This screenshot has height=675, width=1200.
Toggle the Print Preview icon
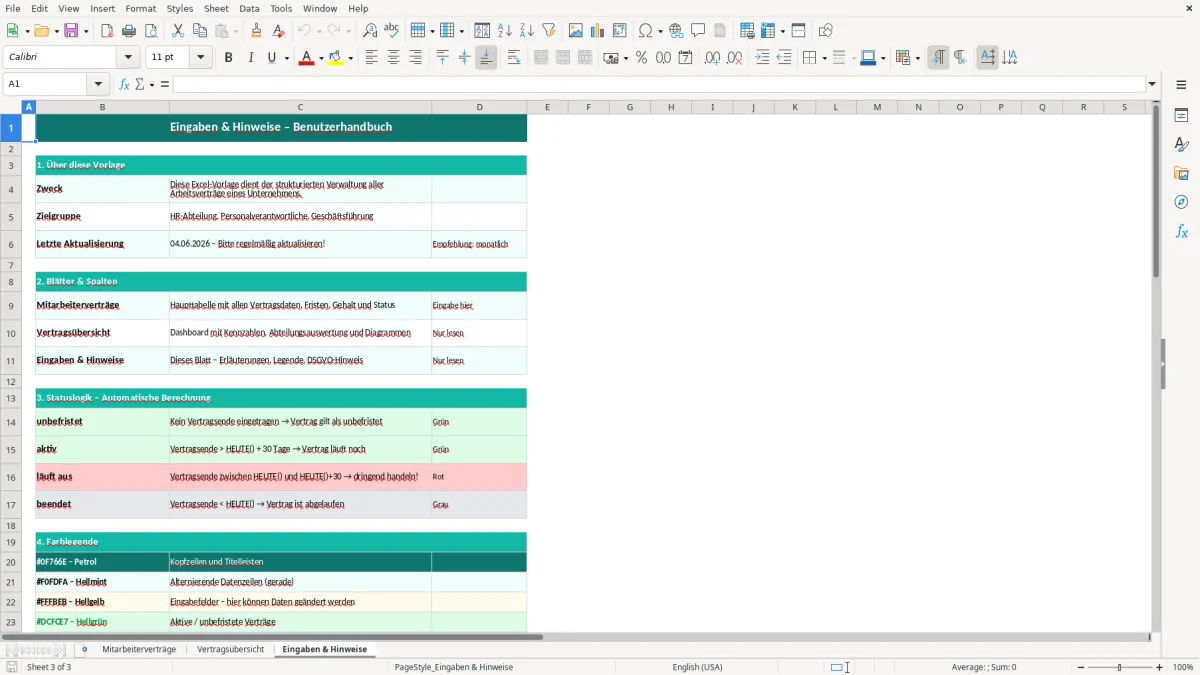click(x=151, y=31)
